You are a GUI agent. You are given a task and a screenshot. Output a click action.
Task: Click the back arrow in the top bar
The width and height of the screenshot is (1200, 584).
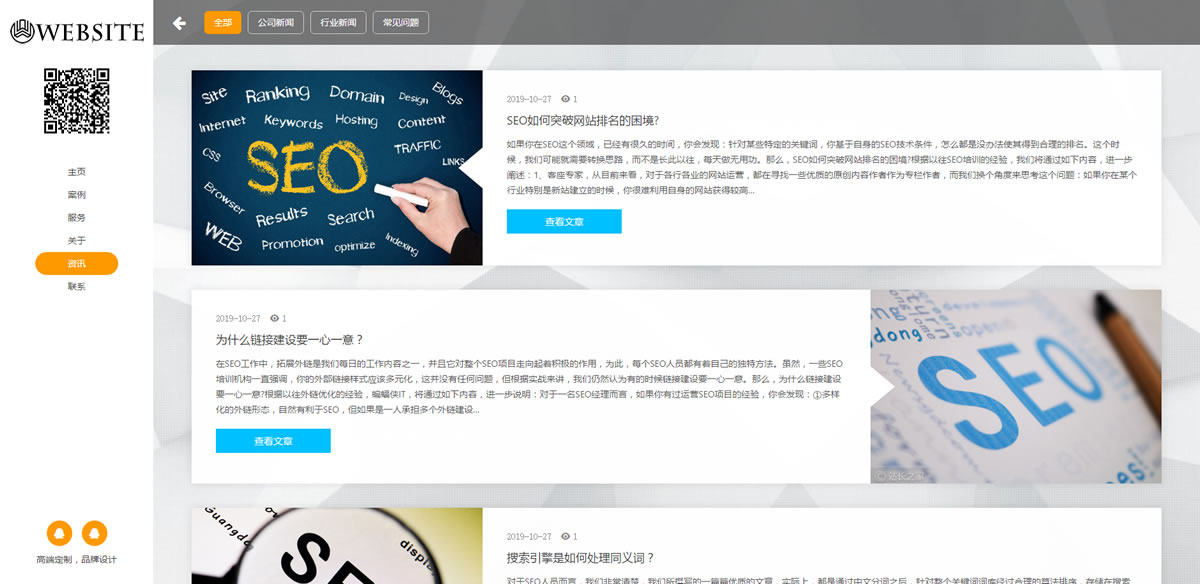coord(179,23)
